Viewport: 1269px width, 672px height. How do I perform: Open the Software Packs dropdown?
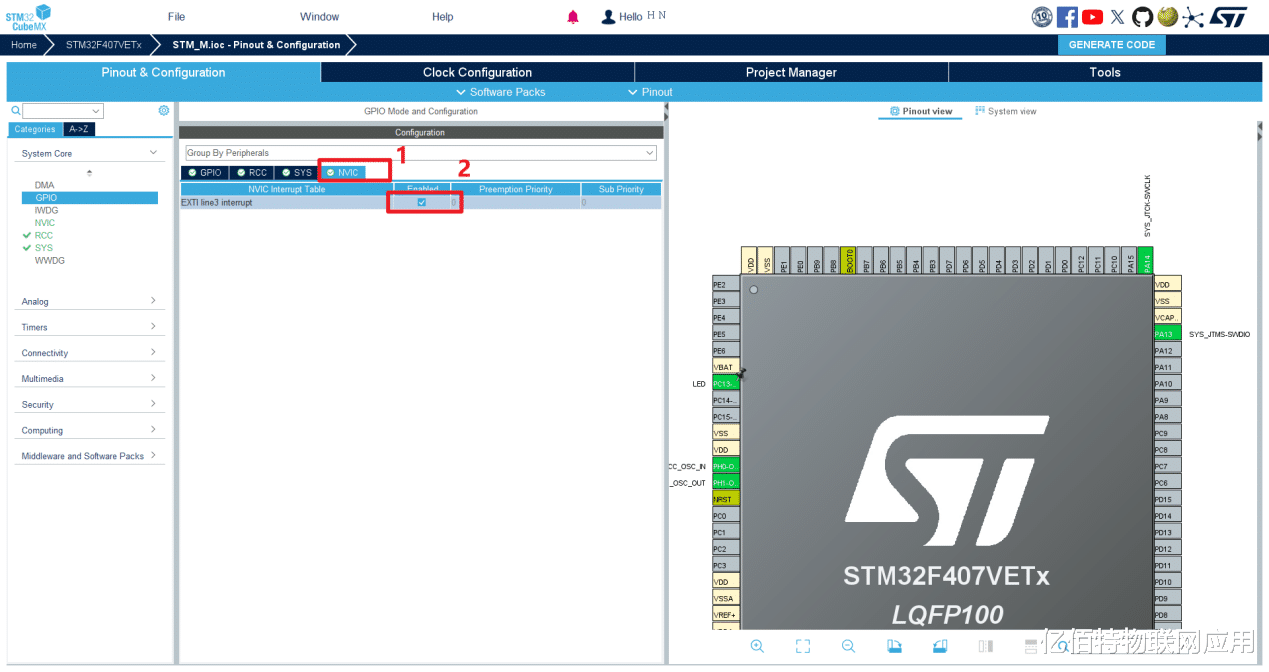point(501,92)
